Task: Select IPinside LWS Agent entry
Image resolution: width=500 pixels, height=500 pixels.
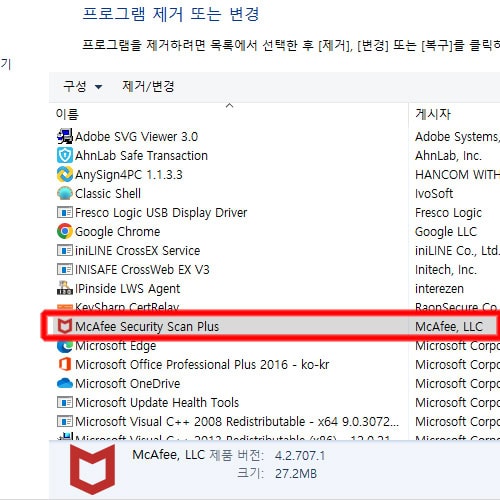Action: 127,289
